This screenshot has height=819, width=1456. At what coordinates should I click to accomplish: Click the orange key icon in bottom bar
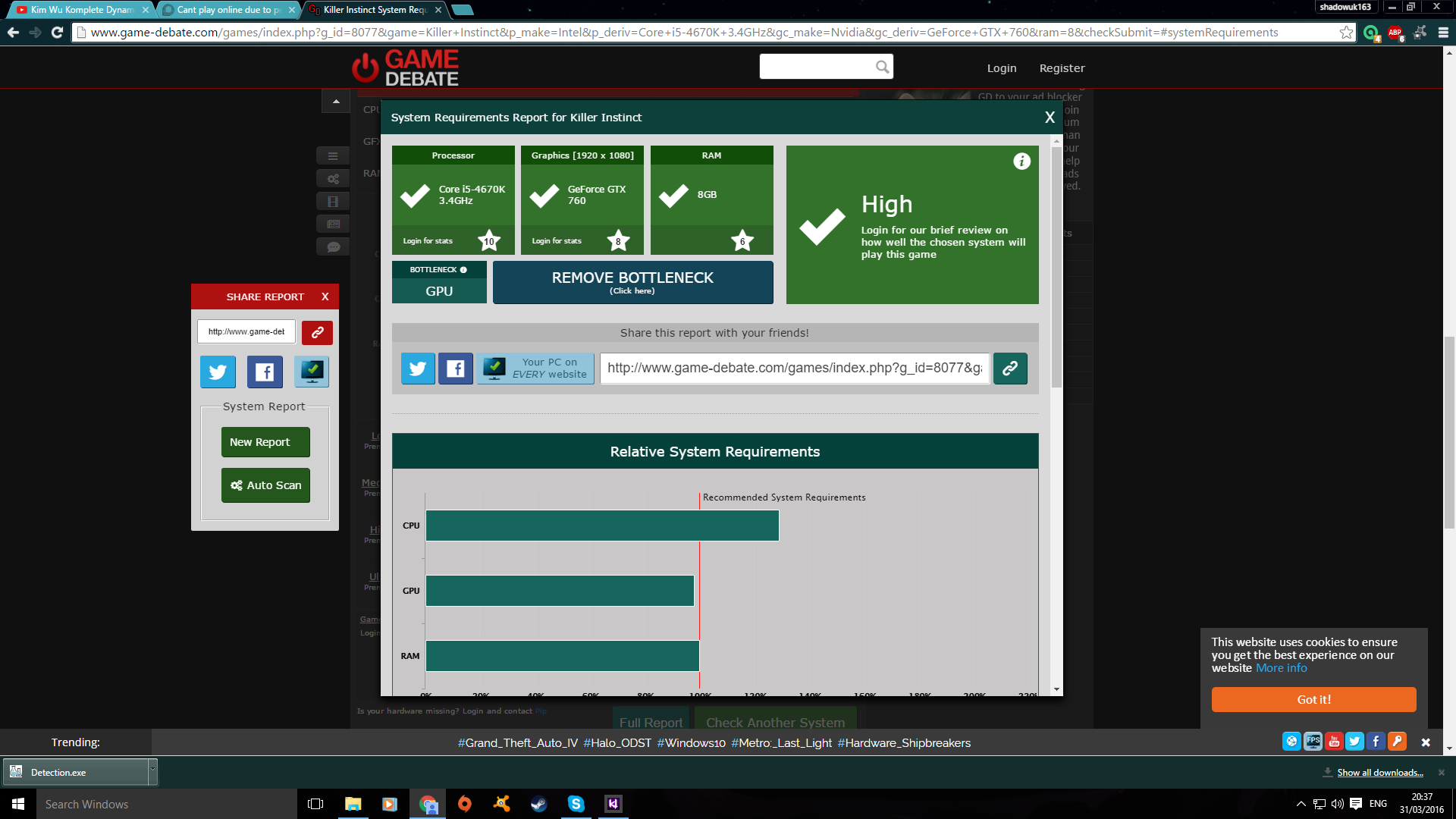tap(1397, 742)
